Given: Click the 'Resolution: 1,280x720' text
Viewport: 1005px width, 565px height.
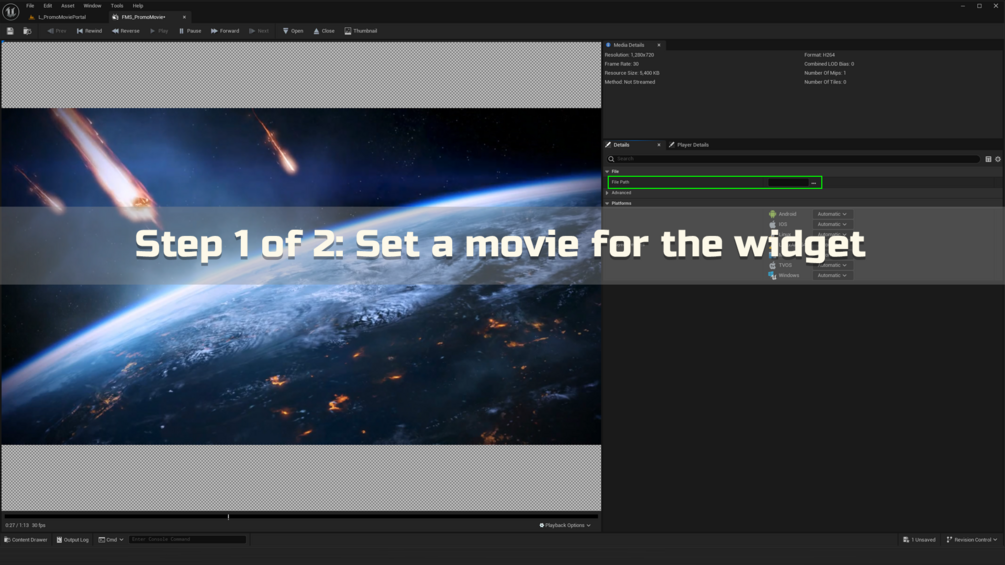Looking at the screenshot, I should pyautogui.click(x=629, y=55).
